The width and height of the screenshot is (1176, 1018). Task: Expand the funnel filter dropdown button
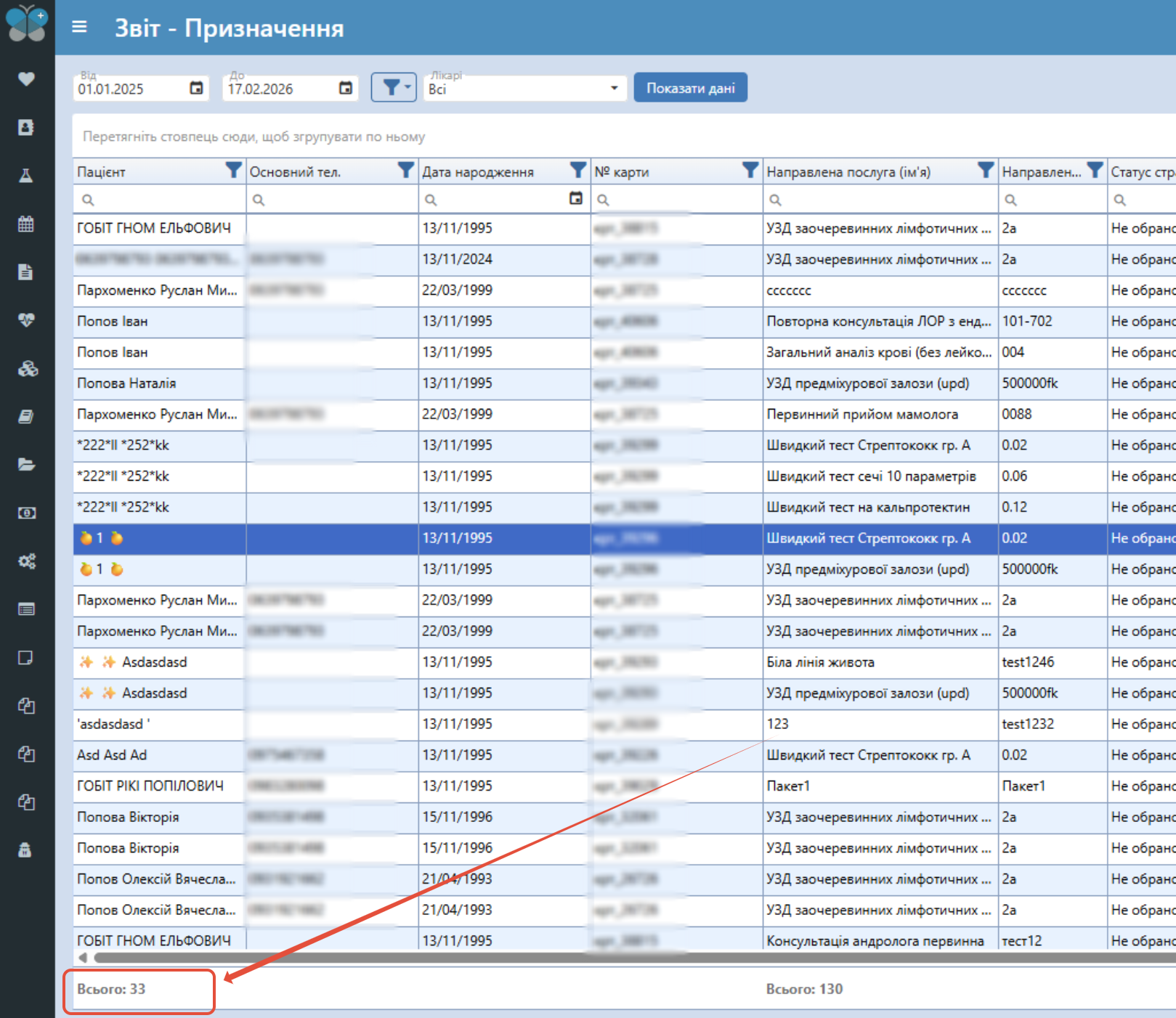coord(394,88)
